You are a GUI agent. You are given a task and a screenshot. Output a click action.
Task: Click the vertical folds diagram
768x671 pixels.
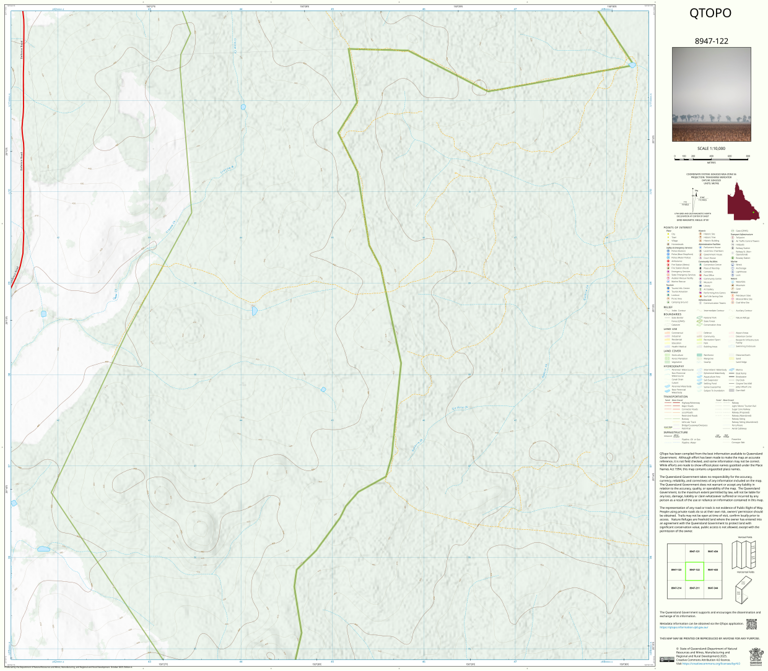(x=744, y=554)
